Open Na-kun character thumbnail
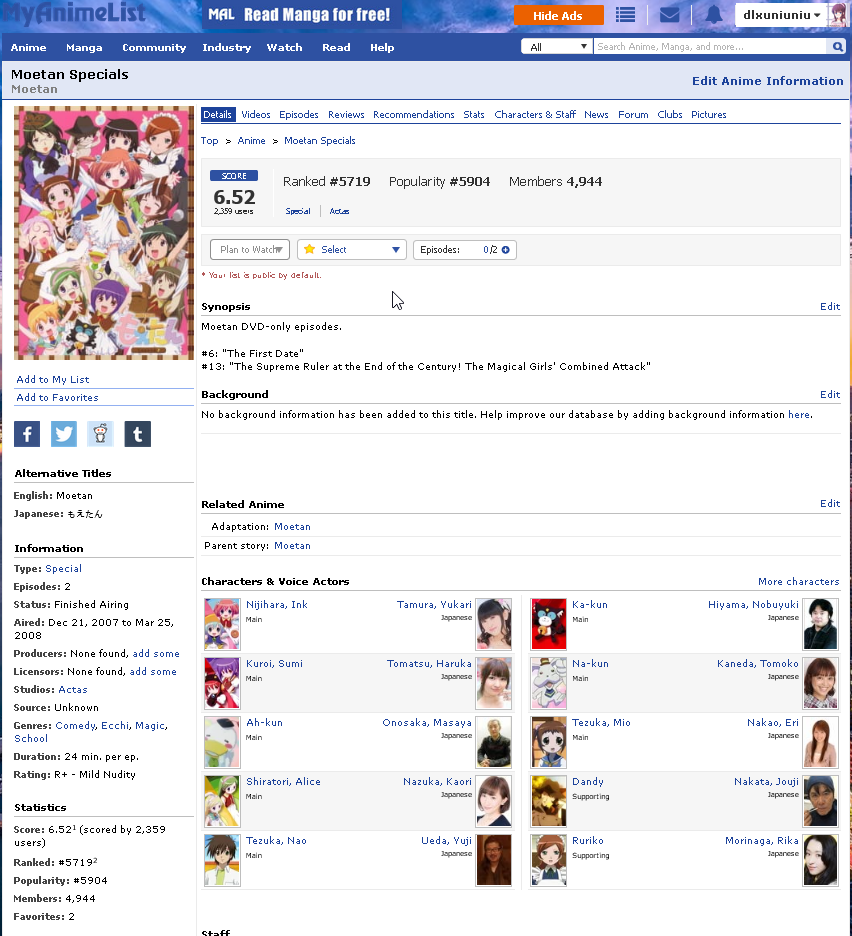The width and height of the screenshot is (852, 936). (548, 683)
